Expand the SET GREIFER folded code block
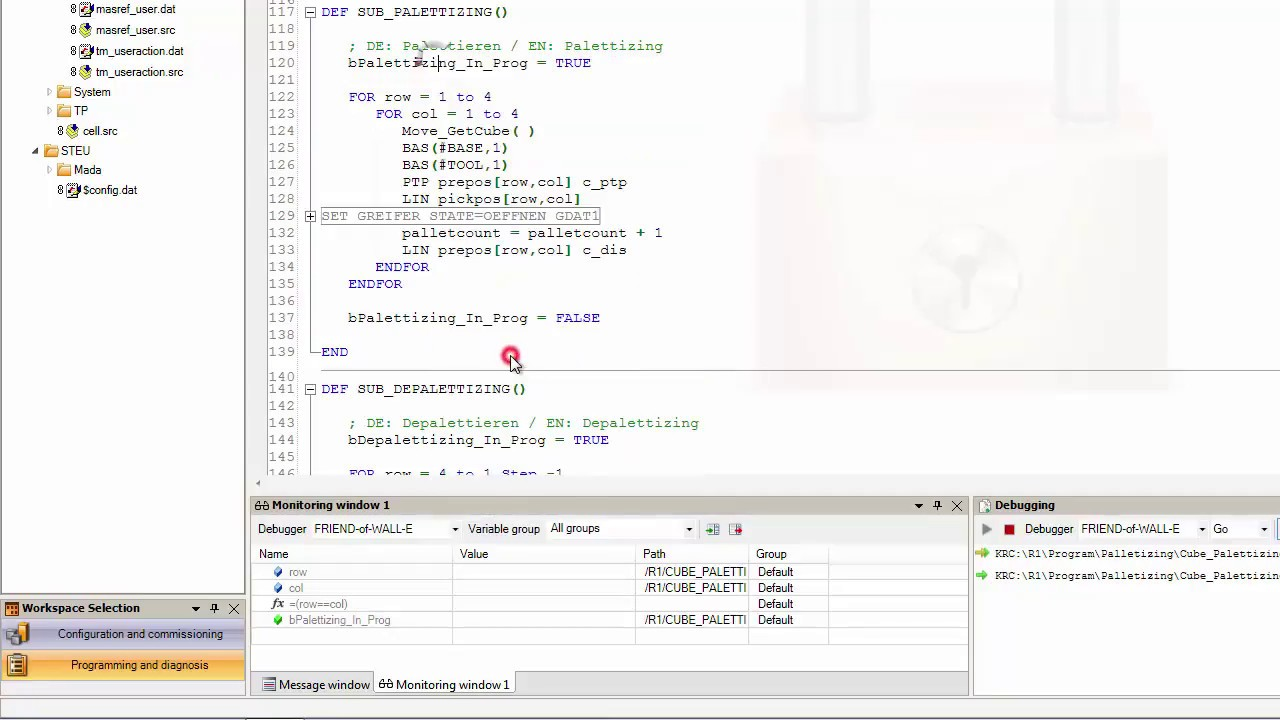 (x=310, y=216)
